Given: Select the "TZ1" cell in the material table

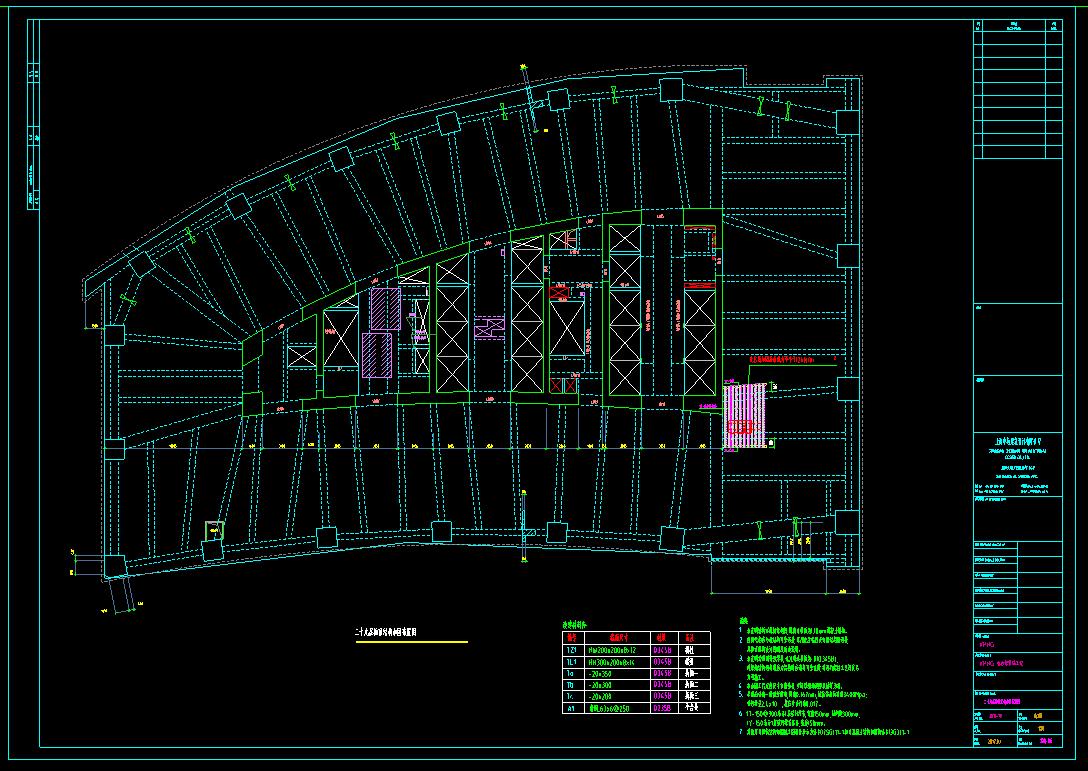Looking at the screenshot, I should pos(572,650).
